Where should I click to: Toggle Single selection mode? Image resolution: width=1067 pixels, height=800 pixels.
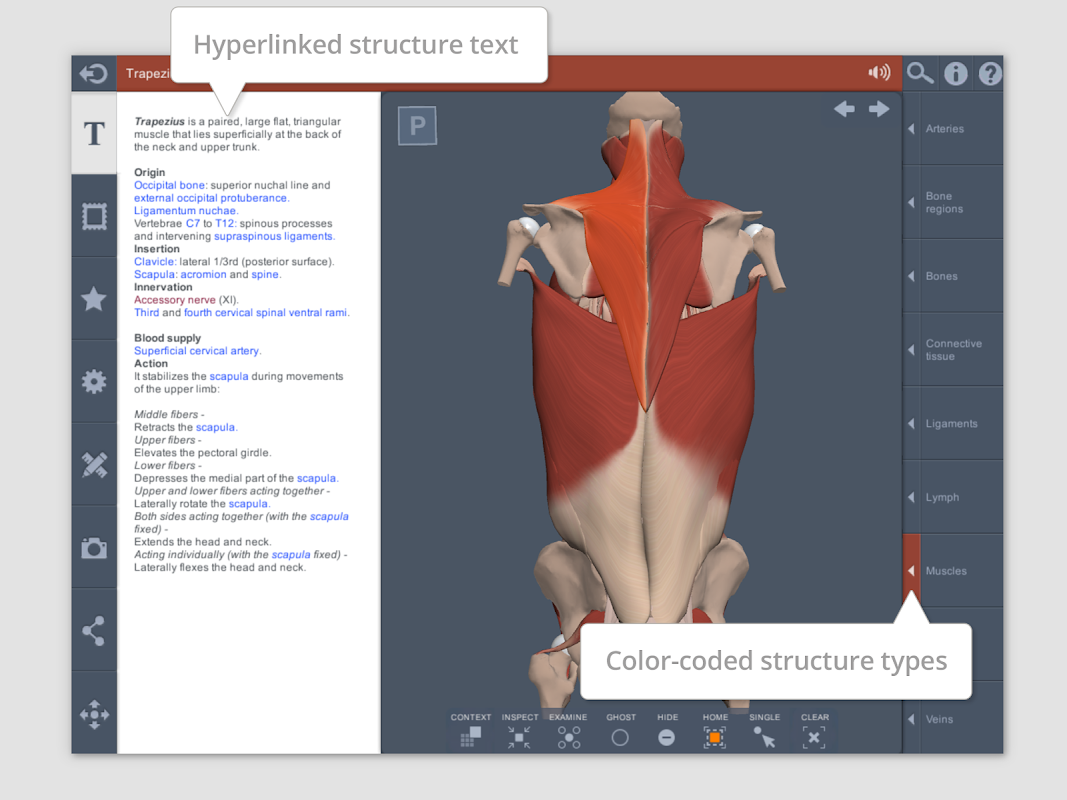coord(764,731)
